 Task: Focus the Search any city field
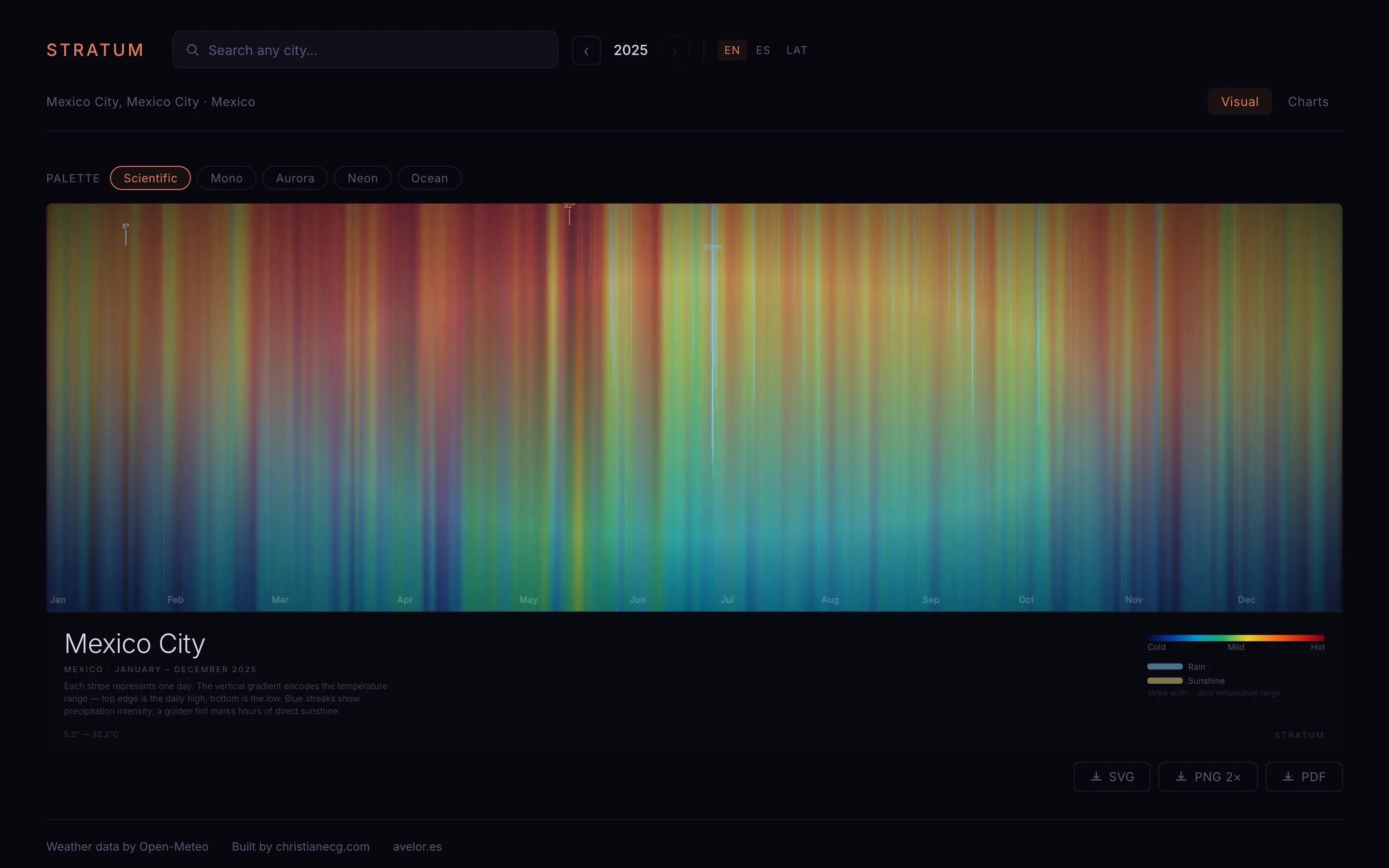[365, 50]
